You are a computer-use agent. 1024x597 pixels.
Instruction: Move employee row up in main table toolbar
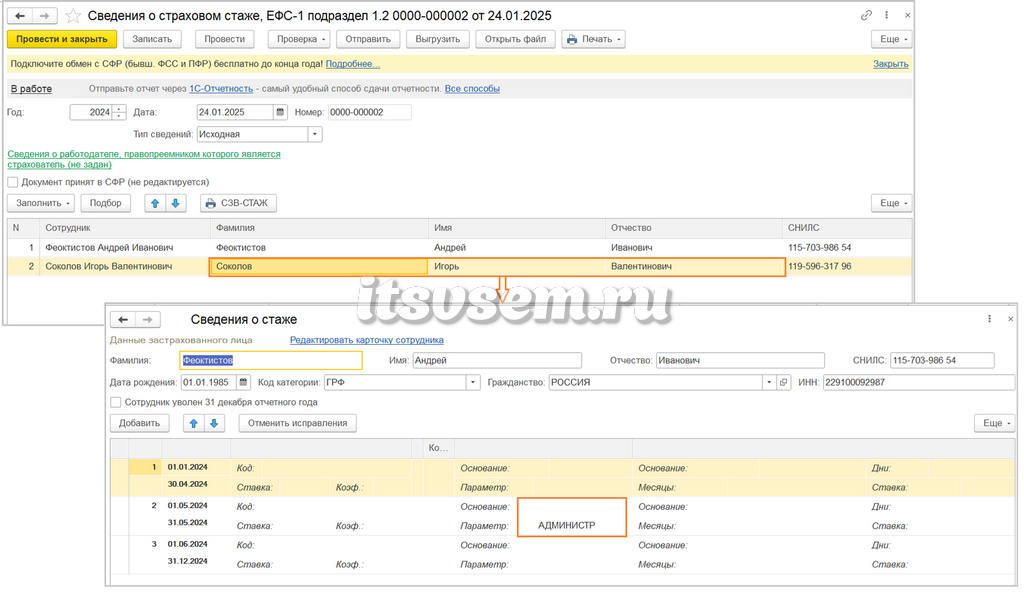[155, 203]
